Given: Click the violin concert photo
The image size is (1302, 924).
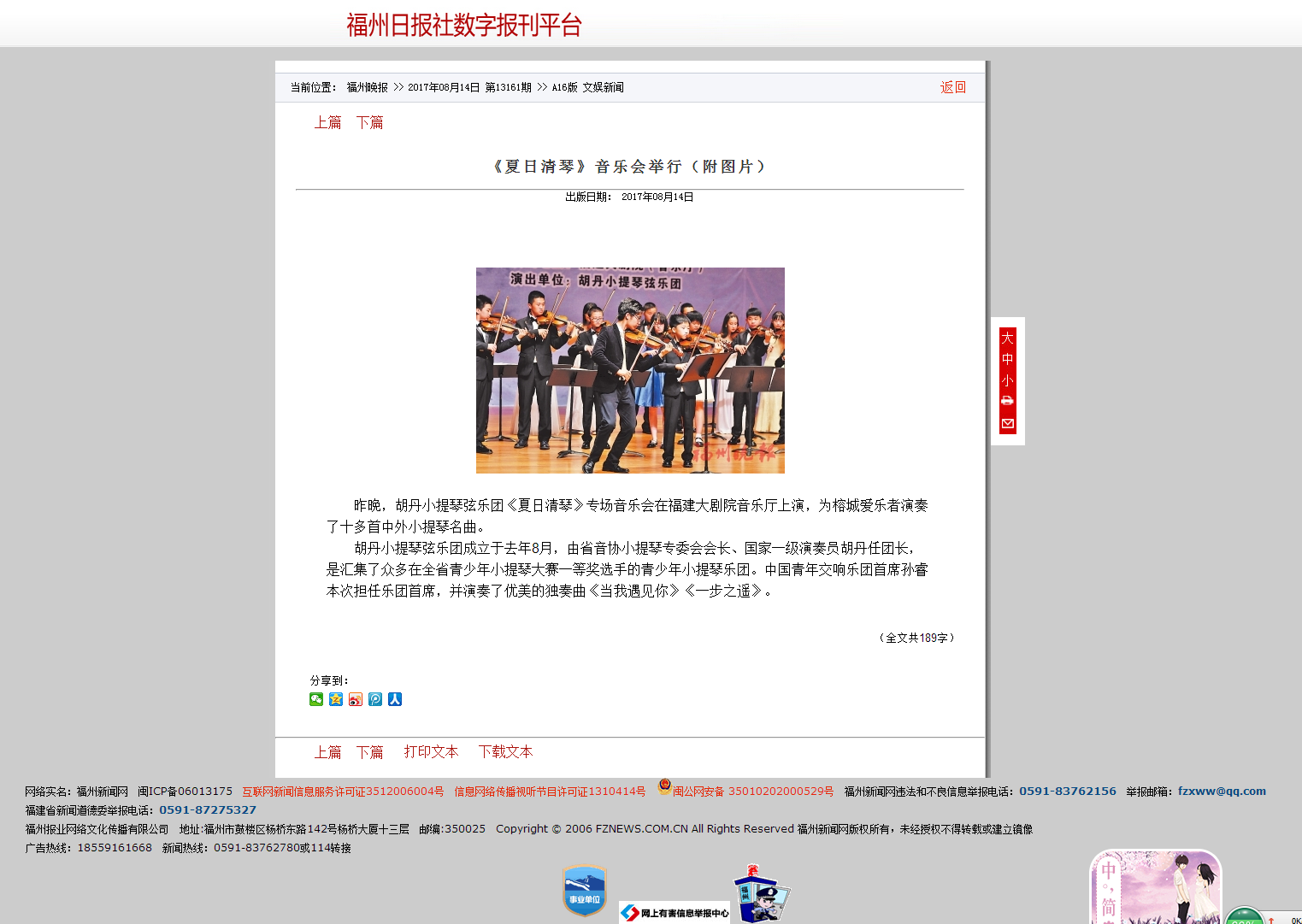Looking at the screenshot, I should click(630, 370).
